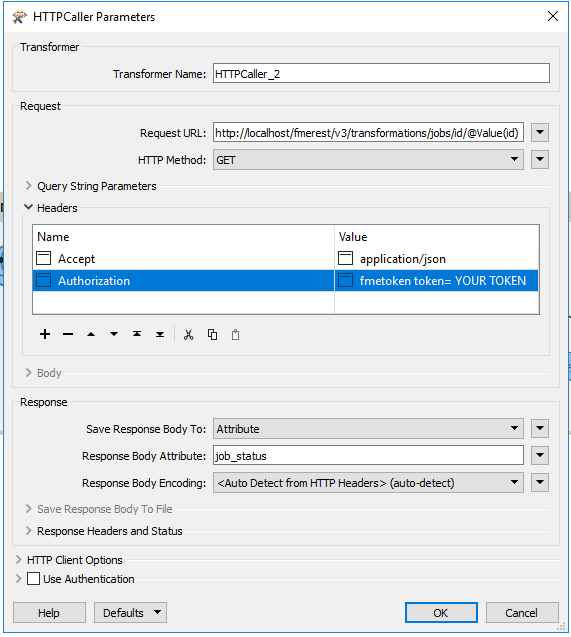Select the Accept header name cell

pos(183,258)
